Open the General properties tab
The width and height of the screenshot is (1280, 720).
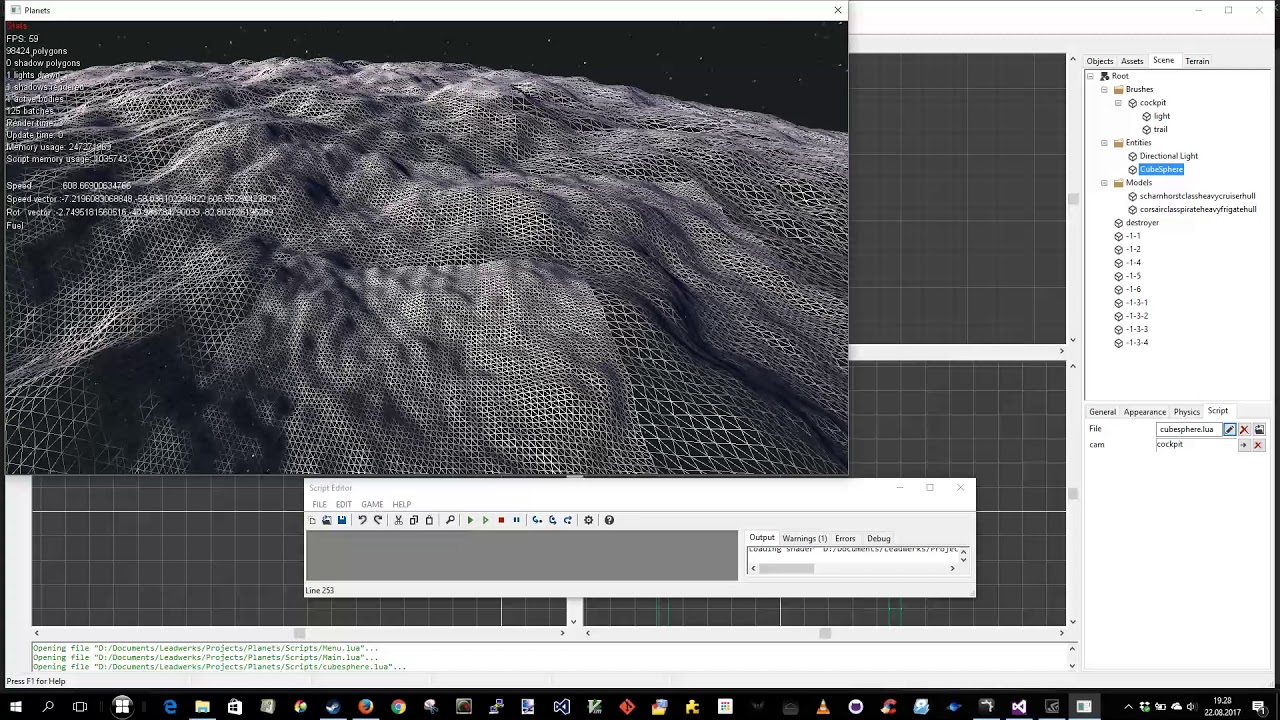[1102, 412]
